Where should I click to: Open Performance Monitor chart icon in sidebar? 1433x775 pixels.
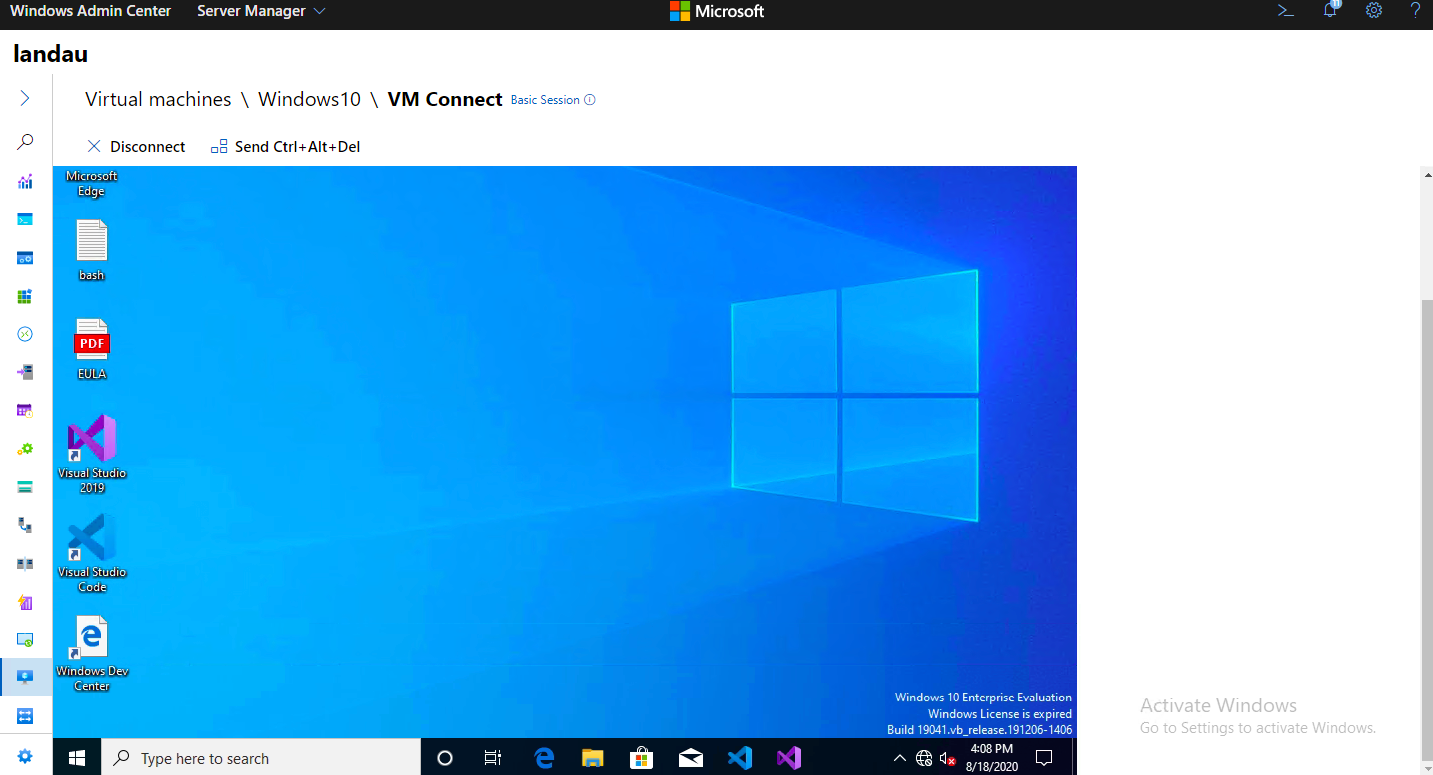[x=25, y=181]
